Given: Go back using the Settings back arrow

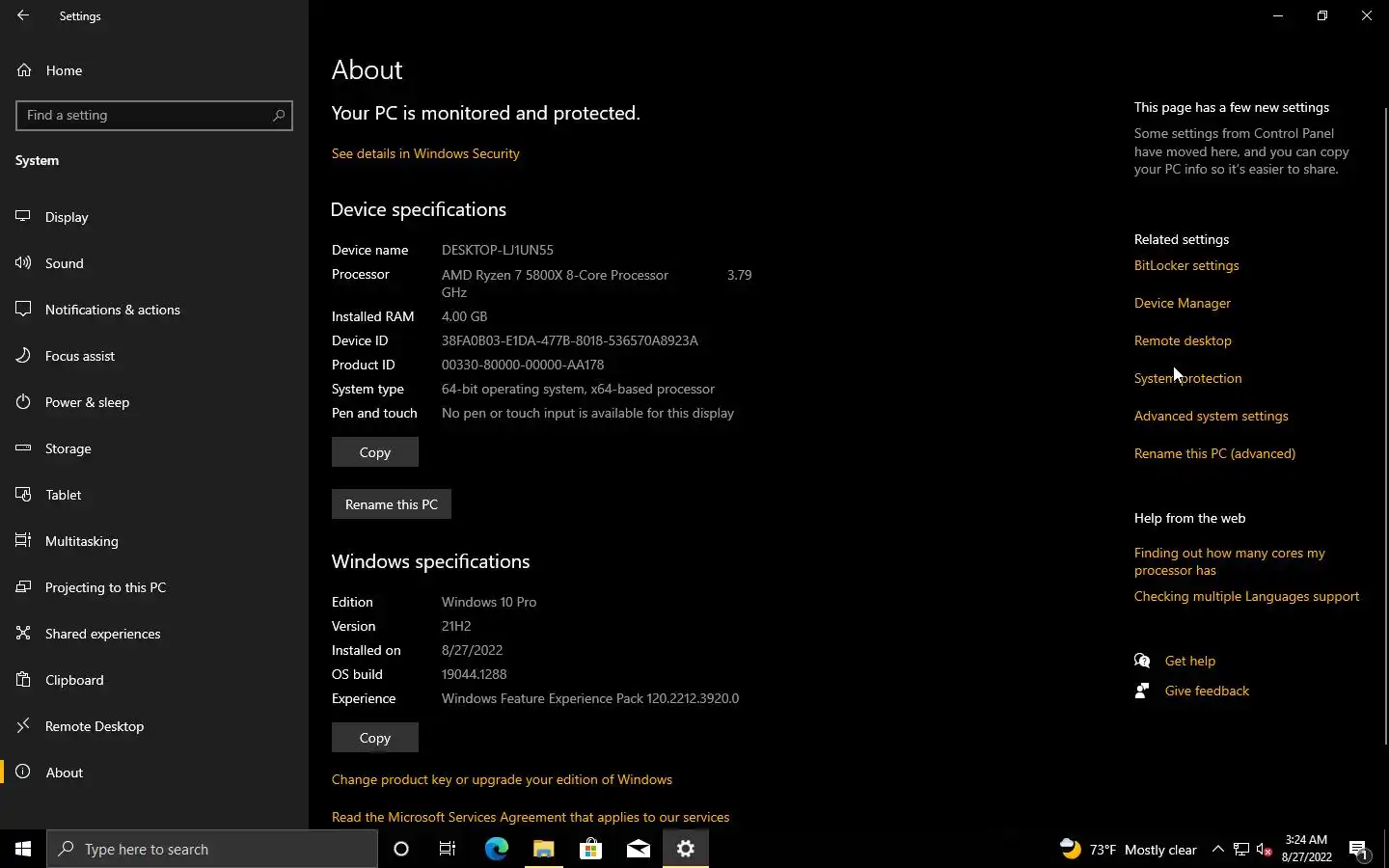Looking at the screenshot, I should 23,15.
